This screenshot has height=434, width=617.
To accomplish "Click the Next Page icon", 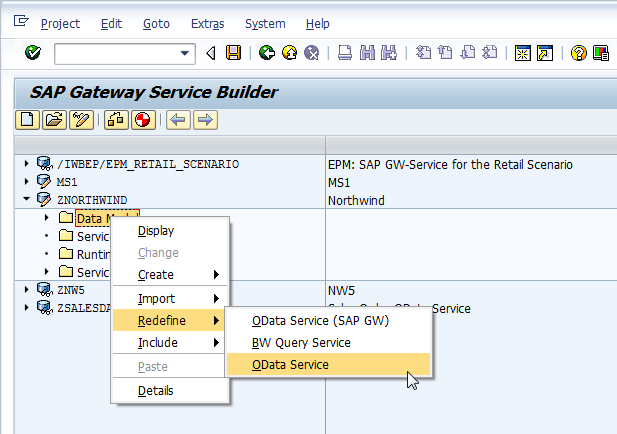I will point(467,53).
